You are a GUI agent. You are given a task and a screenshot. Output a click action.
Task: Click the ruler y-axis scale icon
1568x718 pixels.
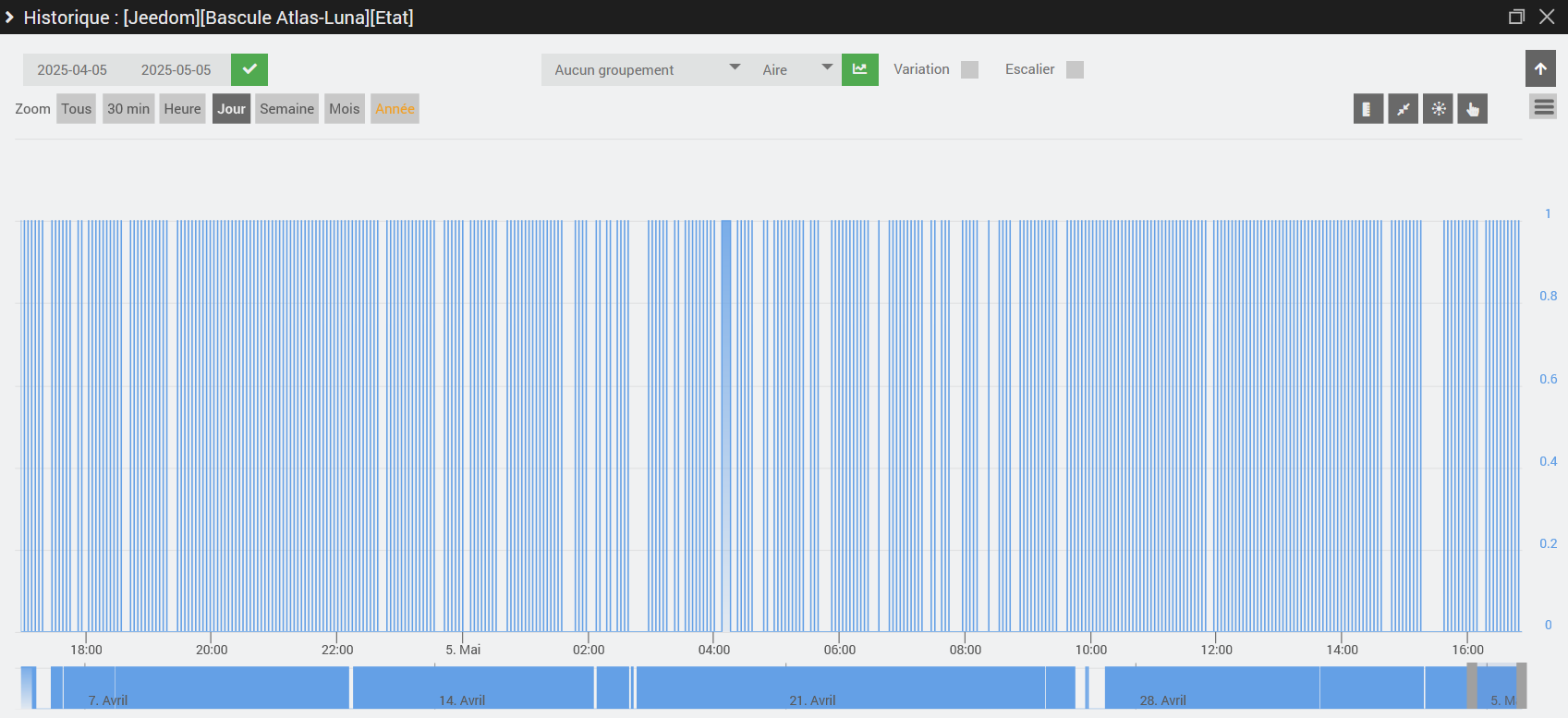tap(1367, 109)
